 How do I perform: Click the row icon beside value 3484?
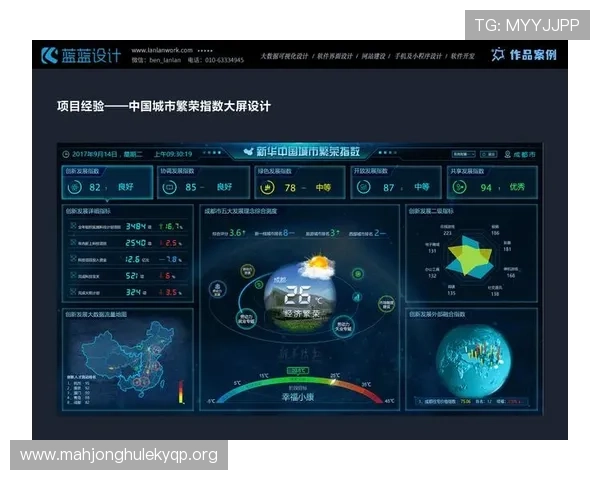[x=73, y=226]
